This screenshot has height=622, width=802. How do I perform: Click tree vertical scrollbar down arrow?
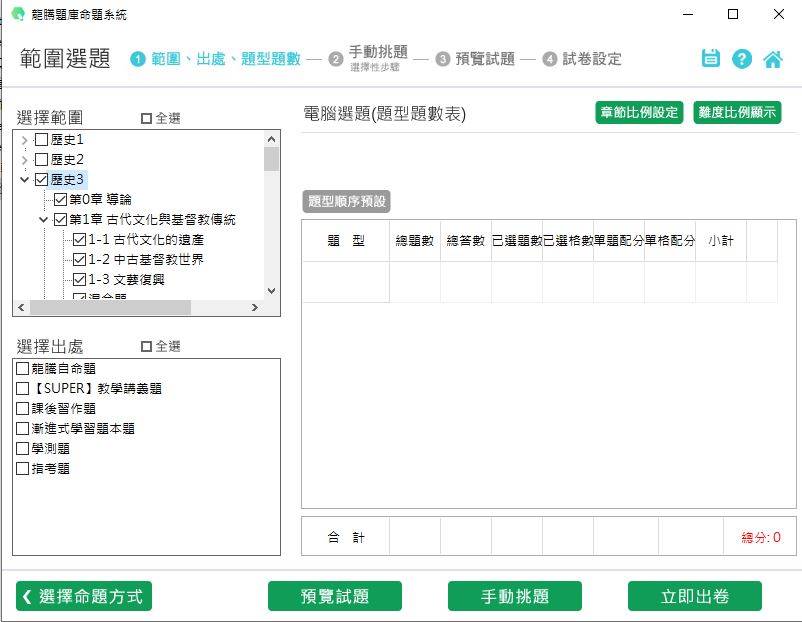(272, 291)
